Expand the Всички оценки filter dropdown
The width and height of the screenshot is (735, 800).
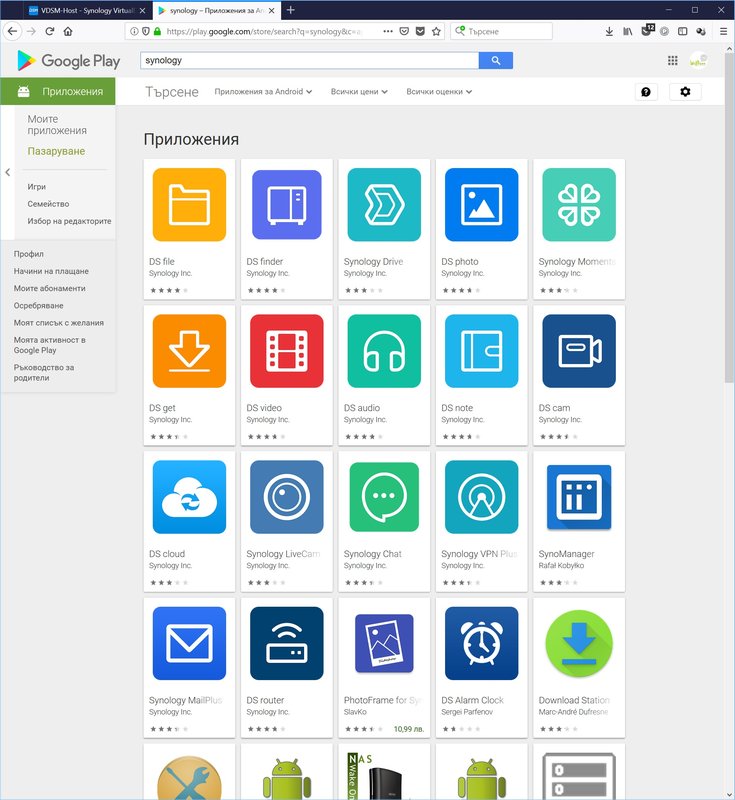(439, 92)
